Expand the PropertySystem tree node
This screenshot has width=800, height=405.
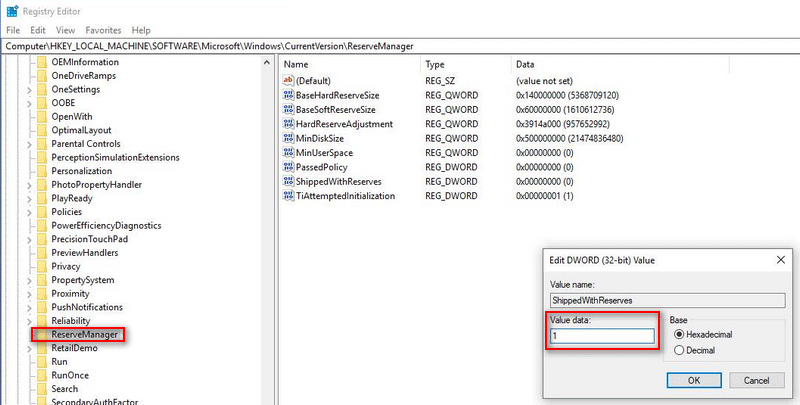click(30, 280)
